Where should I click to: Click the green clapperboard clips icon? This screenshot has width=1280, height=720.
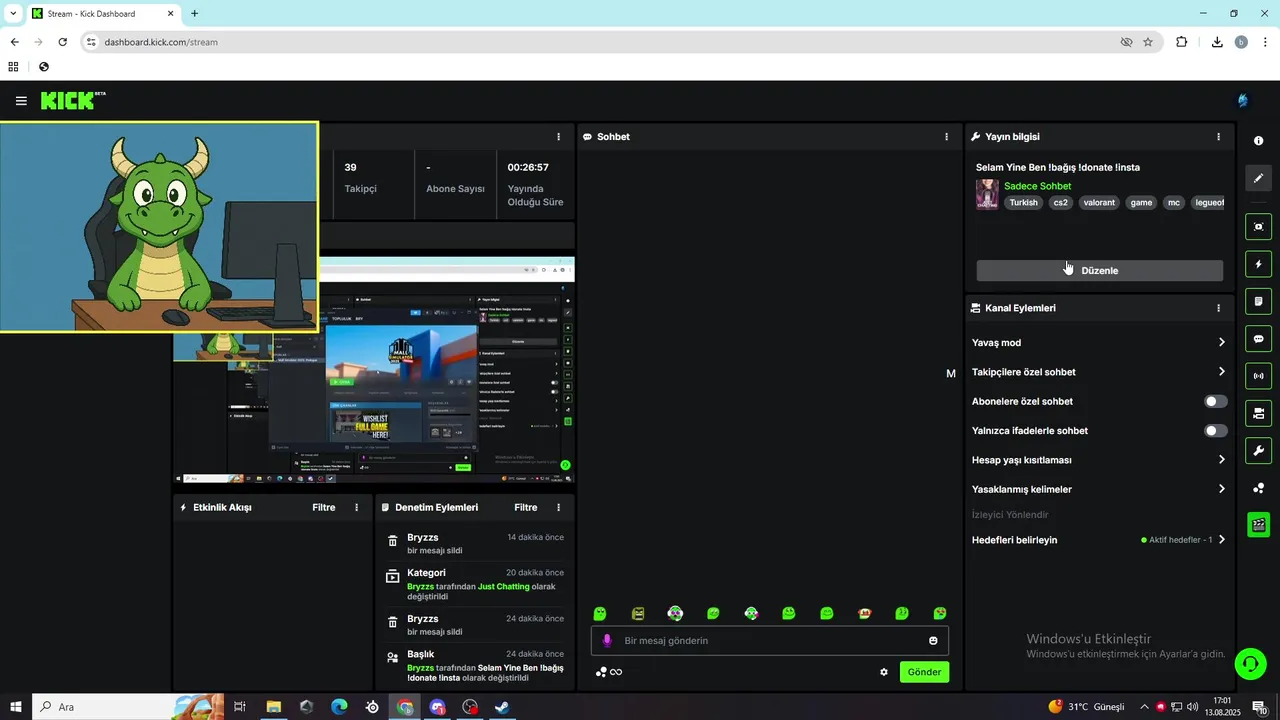[x=1259, y=525]
